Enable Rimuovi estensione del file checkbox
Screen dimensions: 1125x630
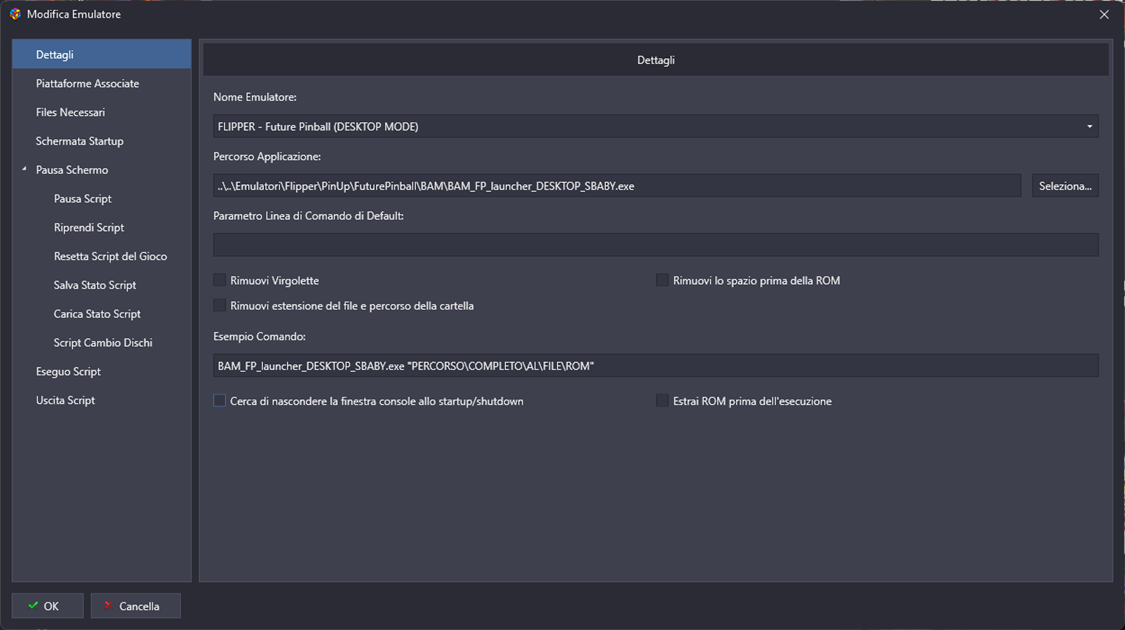coord(220,305)
